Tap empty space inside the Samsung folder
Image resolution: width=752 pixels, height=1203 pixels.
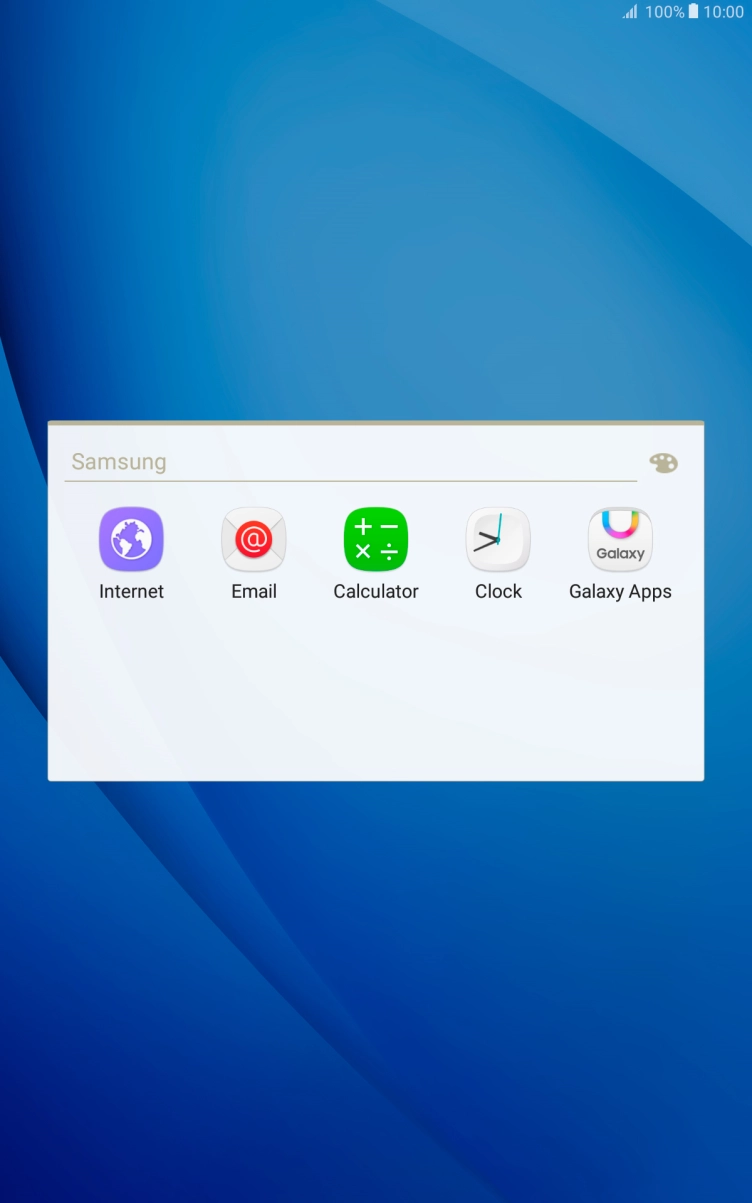pyautogui.click(x=376, y=700)
